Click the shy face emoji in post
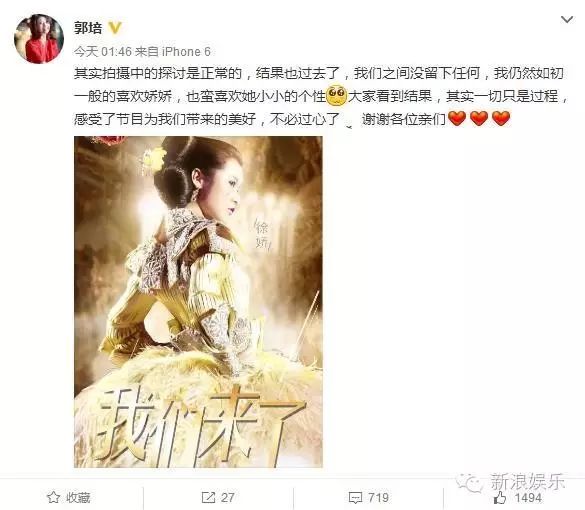Screen dimensions: 585x510 coord(337,96)
